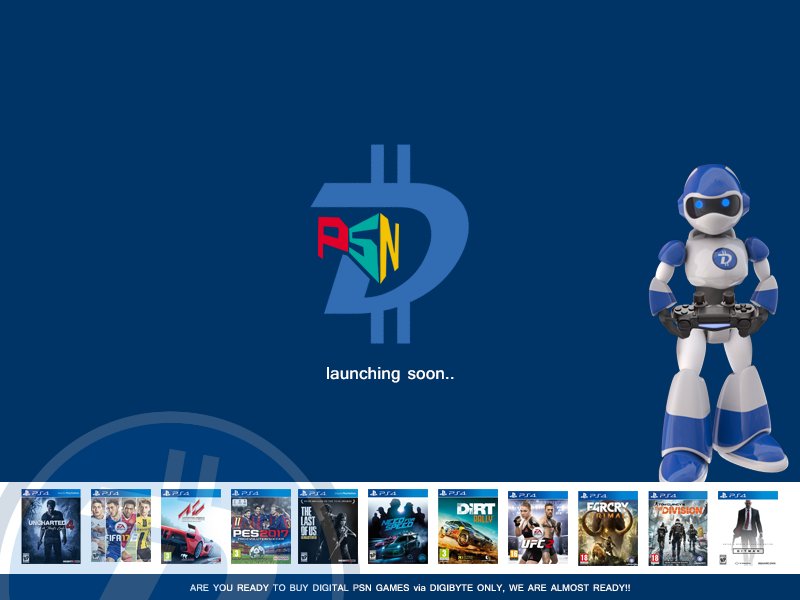Image resolution: width=800 pixels, height=600 pixels.
Task: Open the Assetto Corsa game cover
Action: click(x=191, y=527)
